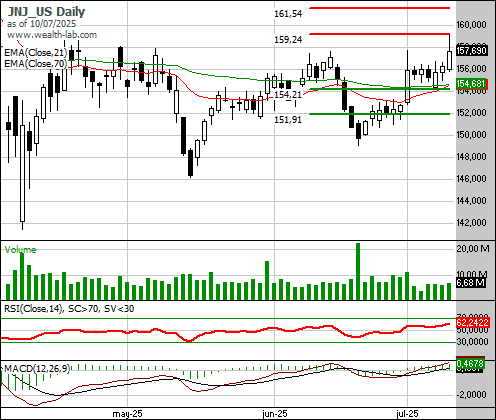
Task: Click the green 0,4678 MACD value tag
Action: coord(470,364)
